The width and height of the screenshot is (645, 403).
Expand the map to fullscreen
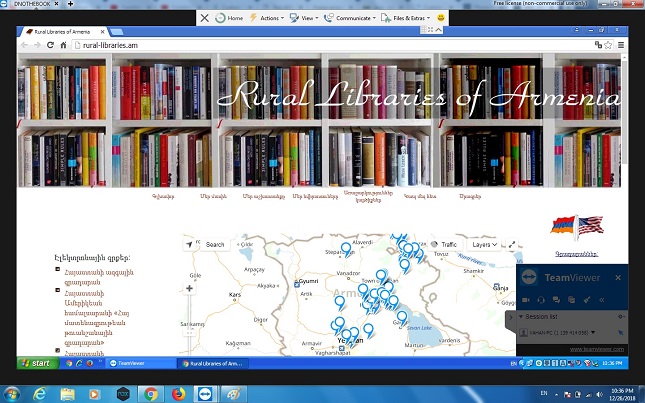point(512,244)
